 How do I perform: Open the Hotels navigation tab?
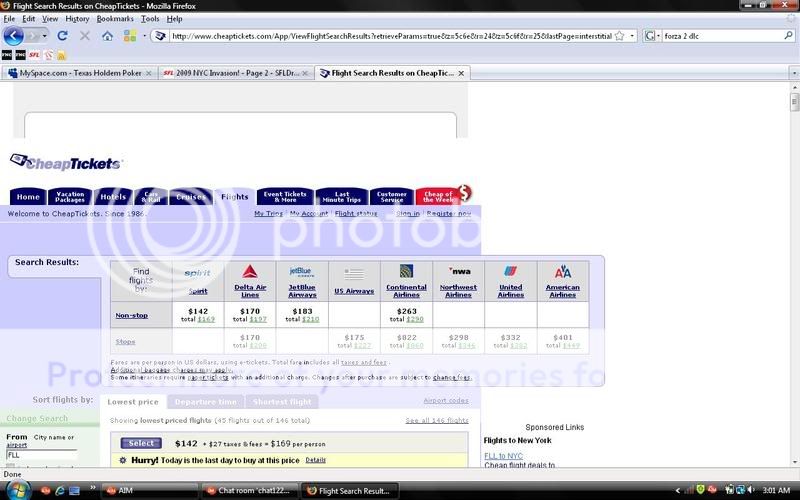tap(113, 197)
